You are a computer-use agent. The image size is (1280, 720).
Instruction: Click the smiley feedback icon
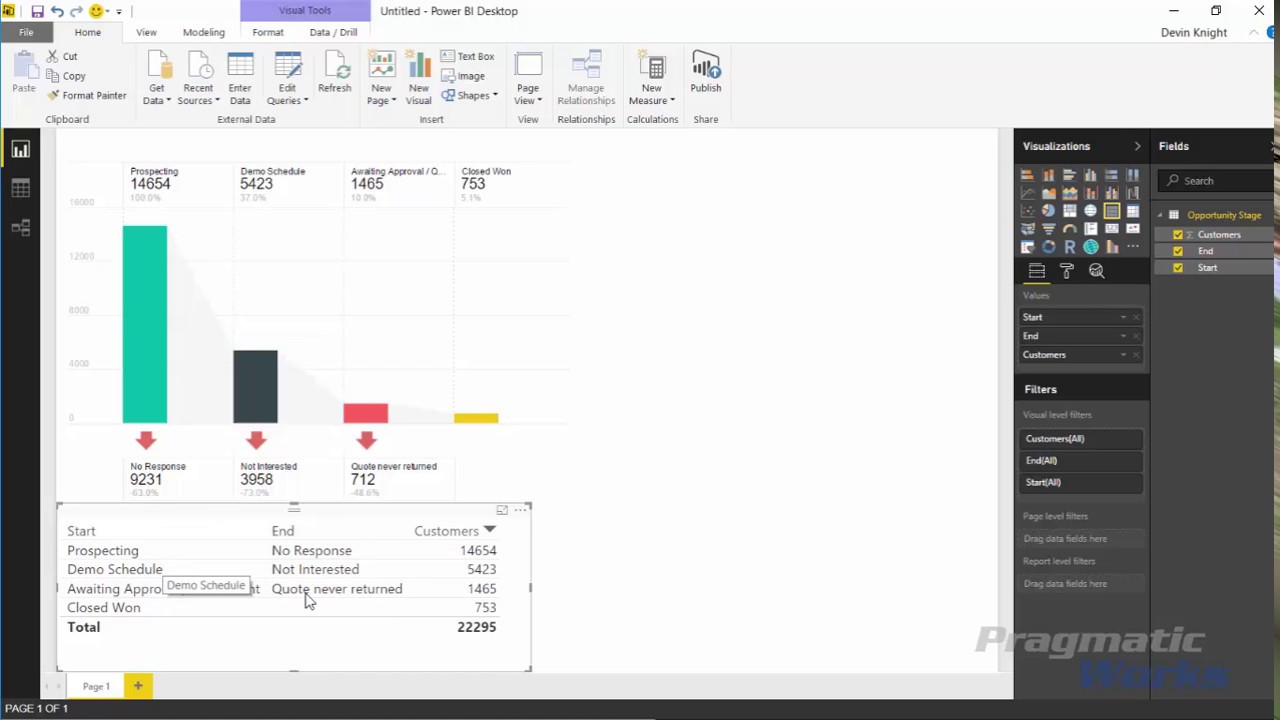96,11
